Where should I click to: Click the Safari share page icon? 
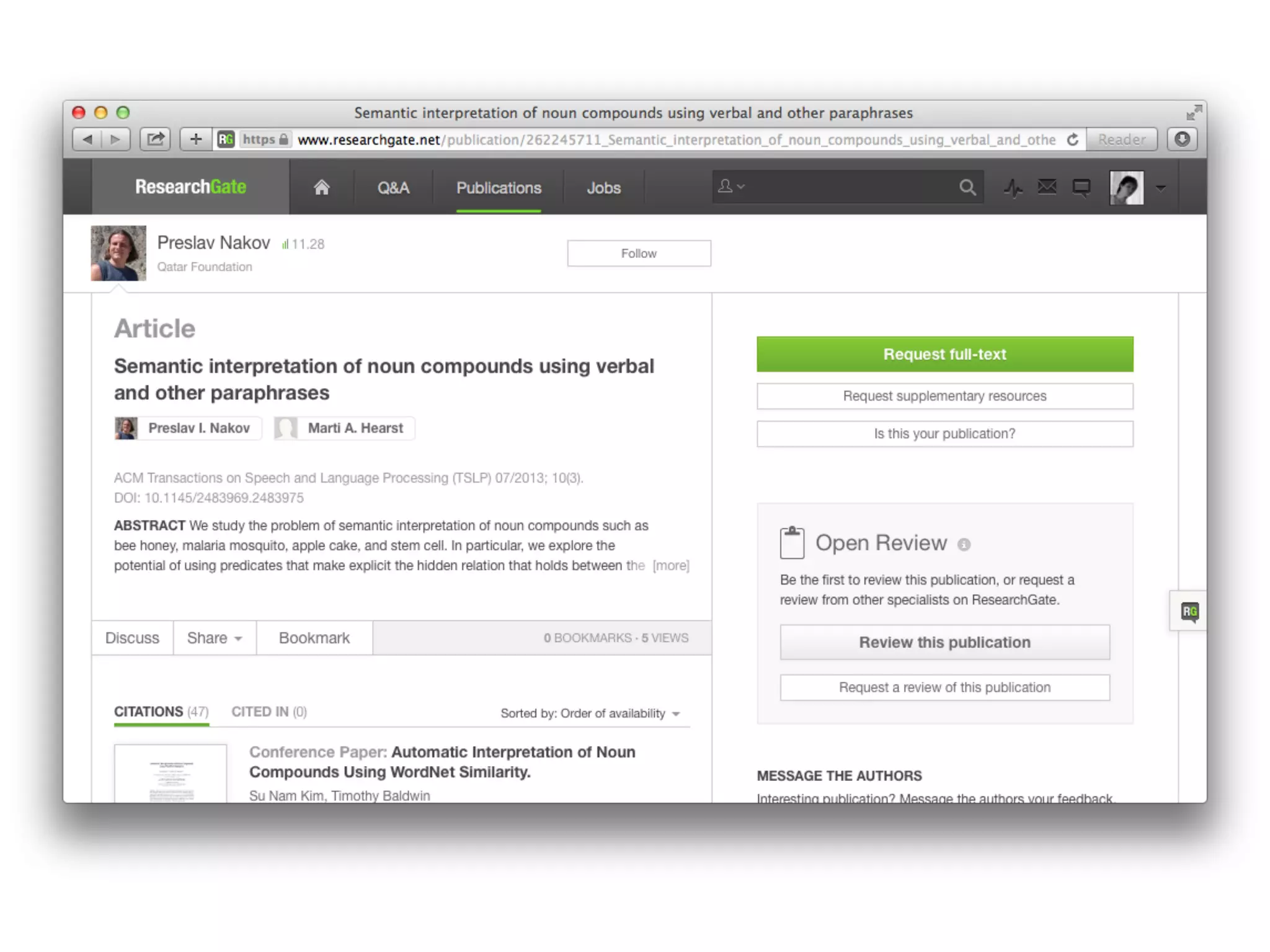tap(155, 139)
